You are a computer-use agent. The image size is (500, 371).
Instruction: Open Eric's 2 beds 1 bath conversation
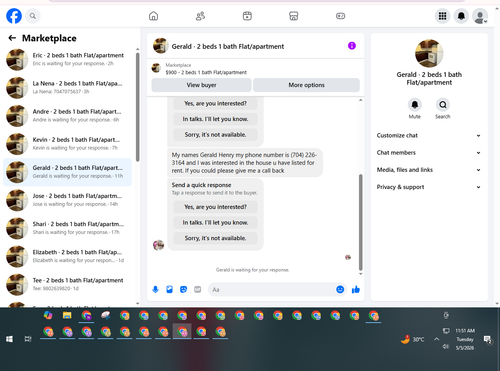[67, 59]
